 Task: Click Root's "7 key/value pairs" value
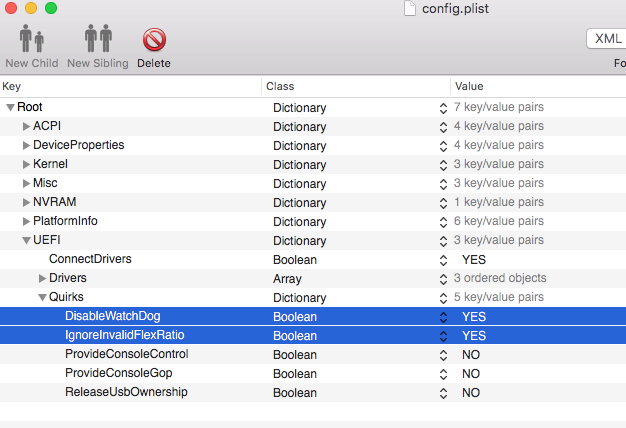tap(499, 107)
